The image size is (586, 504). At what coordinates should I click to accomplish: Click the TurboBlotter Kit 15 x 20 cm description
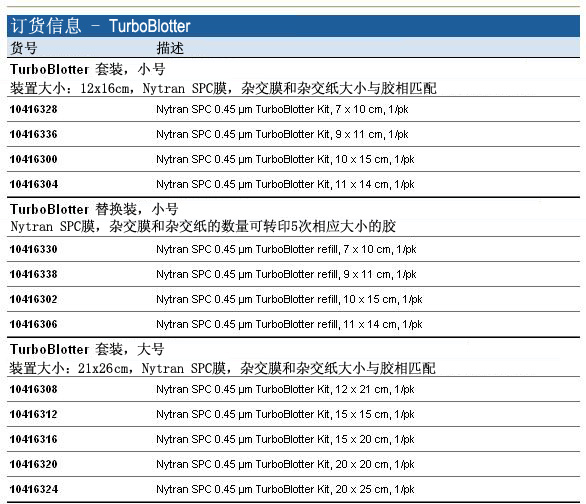pos(285,440)
